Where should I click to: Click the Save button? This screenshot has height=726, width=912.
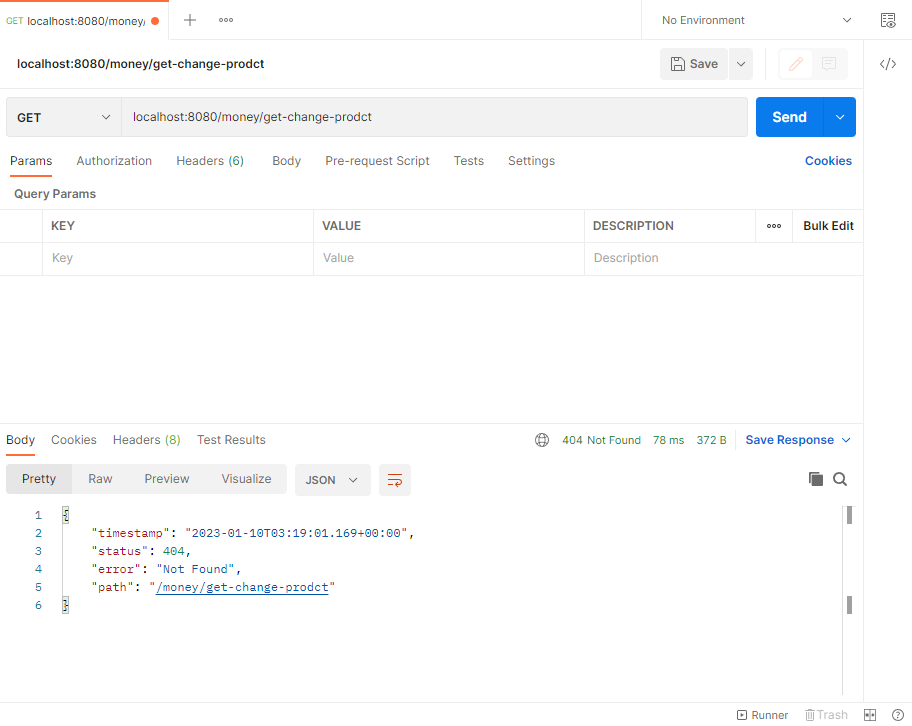pos(694,64)
